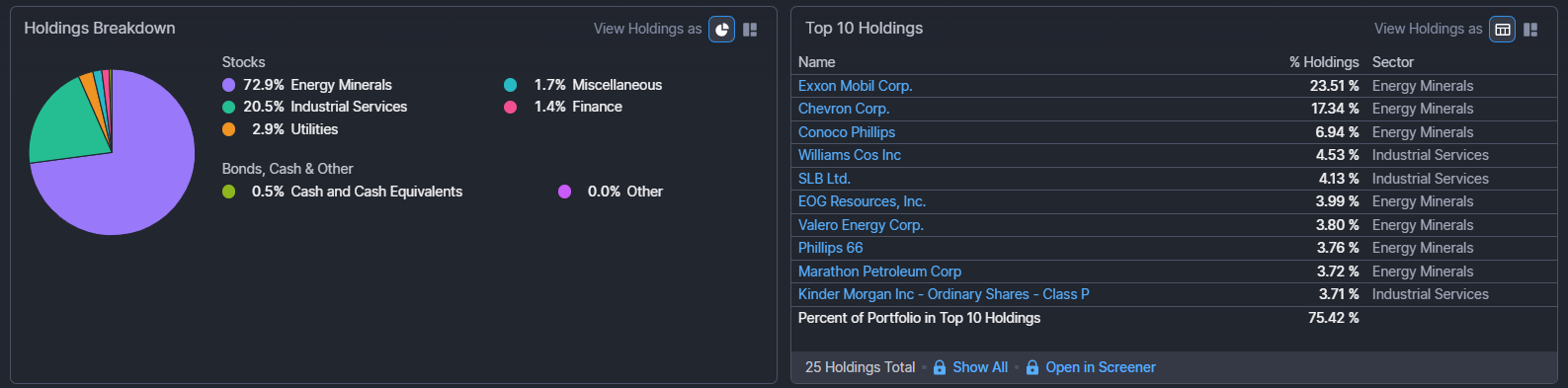
Task: Click the 3.72 % holdings value
Action: [x=1338, y=272]
